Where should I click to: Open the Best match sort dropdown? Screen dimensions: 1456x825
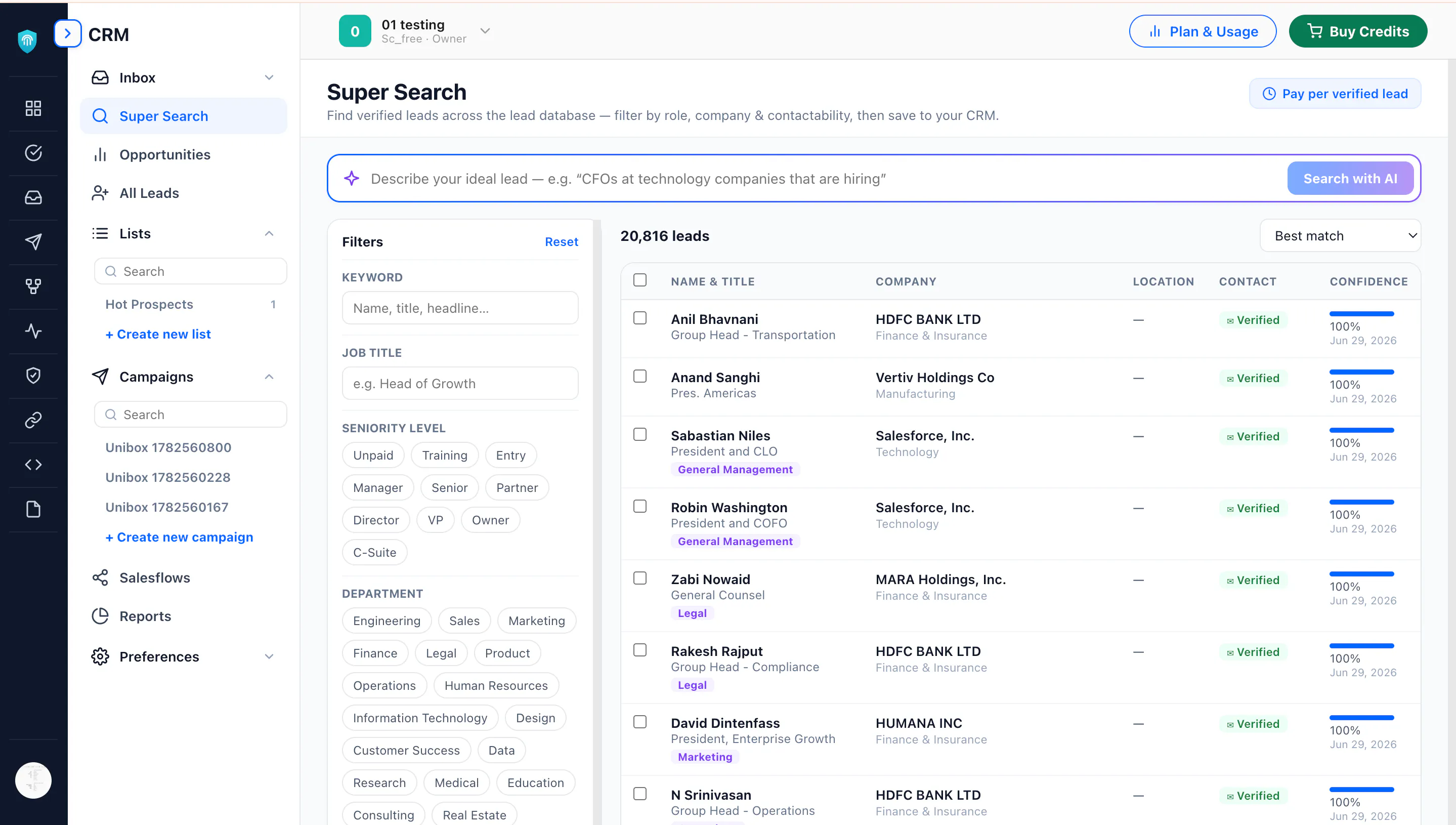click(x=1340, y=236)
